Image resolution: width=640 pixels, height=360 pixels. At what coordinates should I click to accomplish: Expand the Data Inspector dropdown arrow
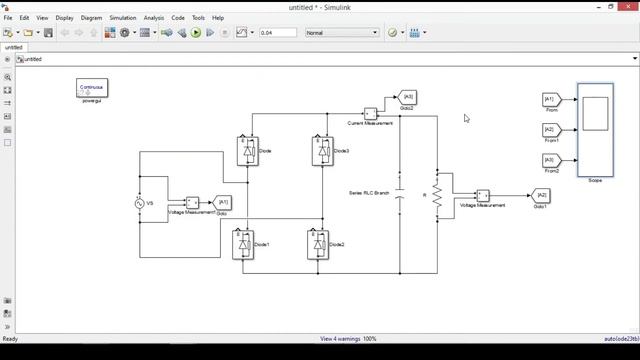[x=252, y=33]
